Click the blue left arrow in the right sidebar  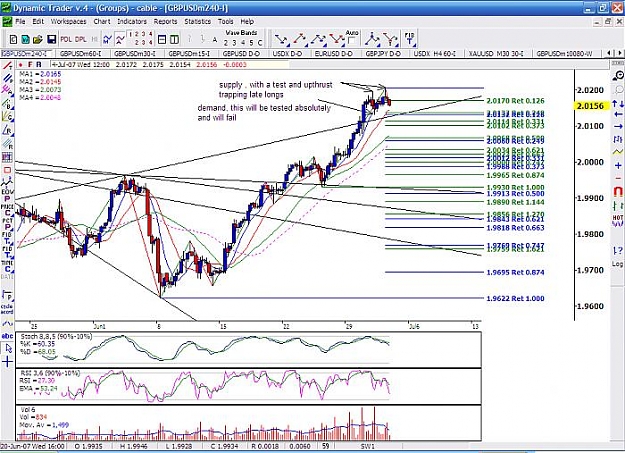pyautogui.click(x=617, y=115)
